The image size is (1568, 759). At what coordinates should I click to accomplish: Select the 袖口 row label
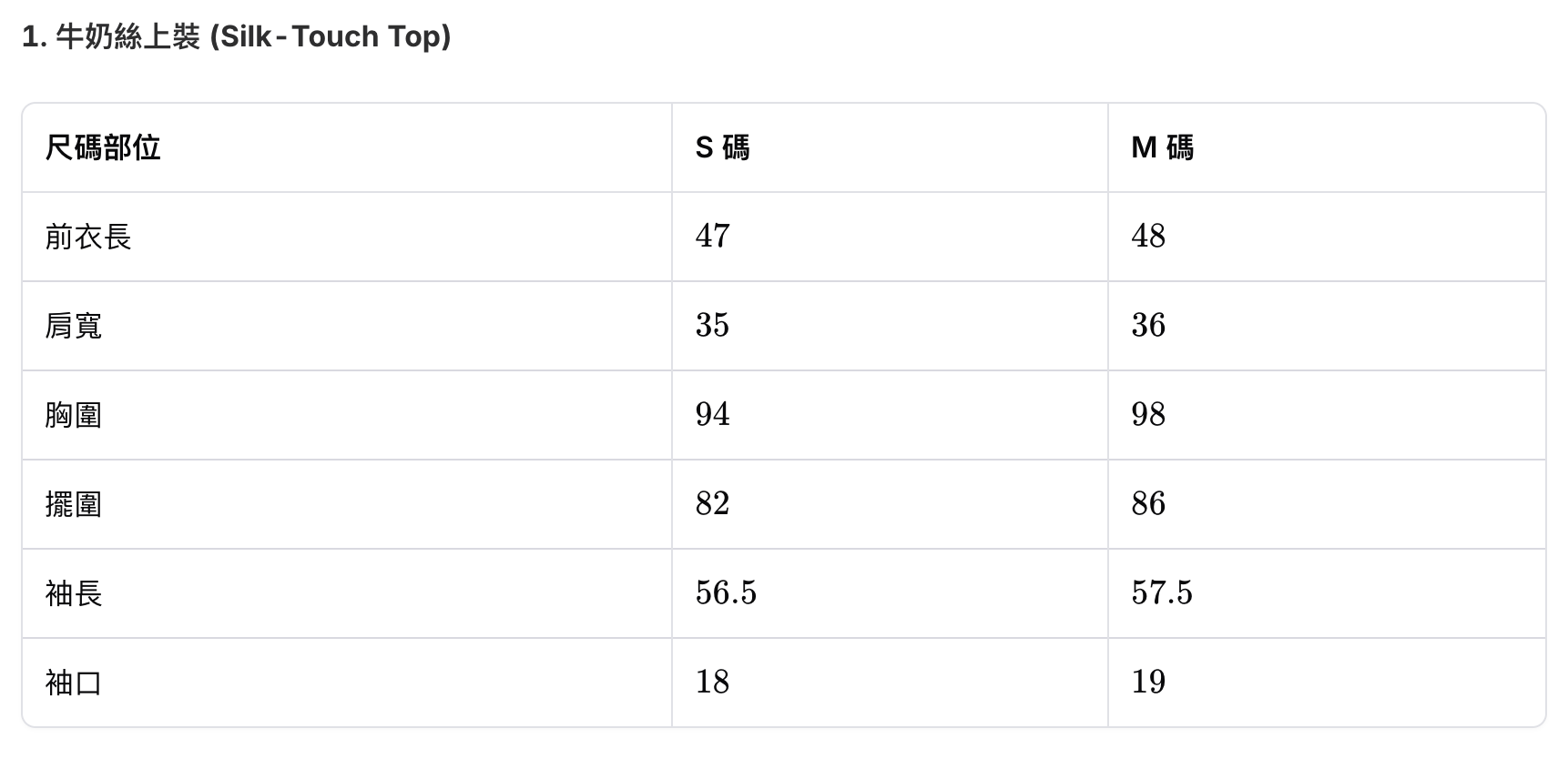click(x=74, y=683)
